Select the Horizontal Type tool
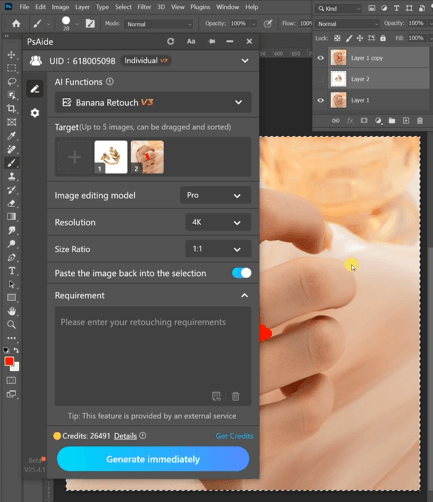The image size is (433, 502). coord(12,271)
